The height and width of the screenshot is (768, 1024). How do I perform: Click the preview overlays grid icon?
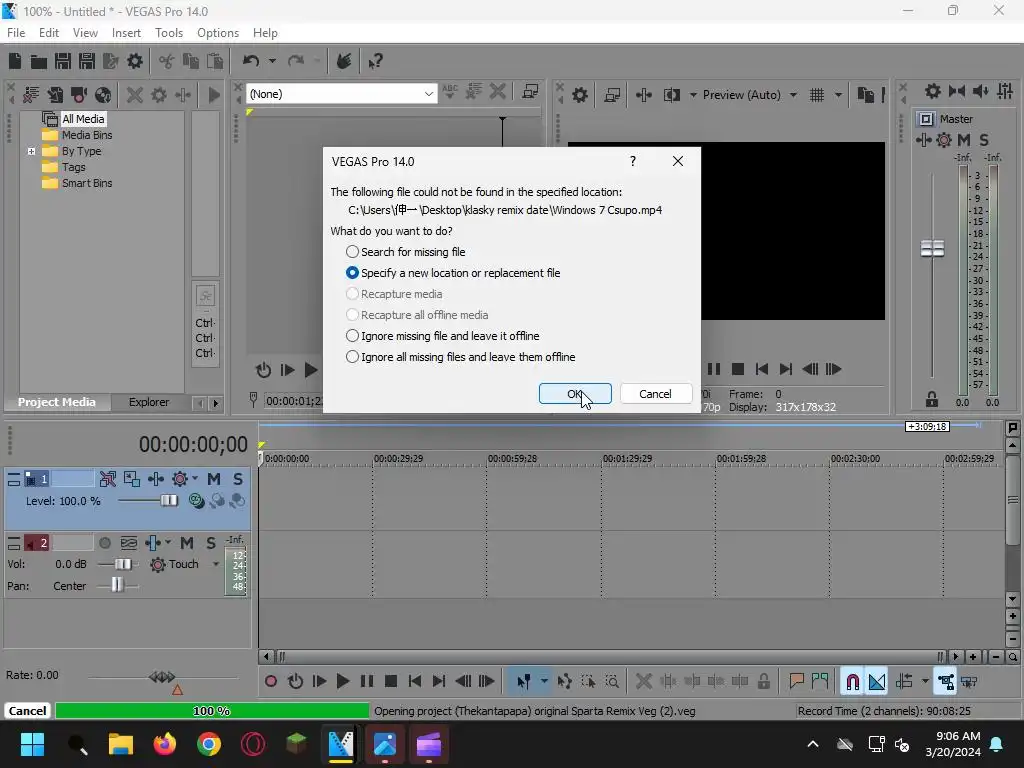(816, 95)
